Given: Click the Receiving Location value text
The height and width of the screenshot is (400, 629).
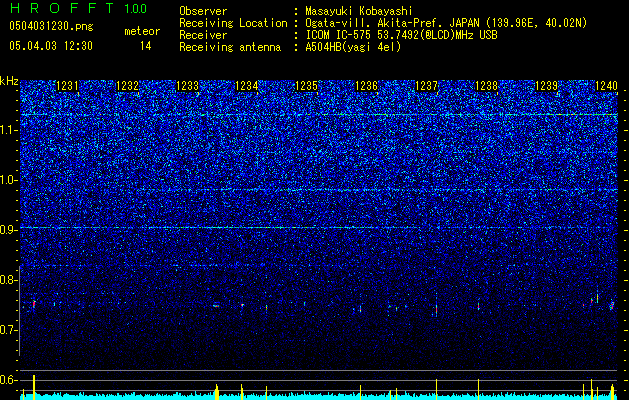Looking at the screenshot, I should 446,23.
